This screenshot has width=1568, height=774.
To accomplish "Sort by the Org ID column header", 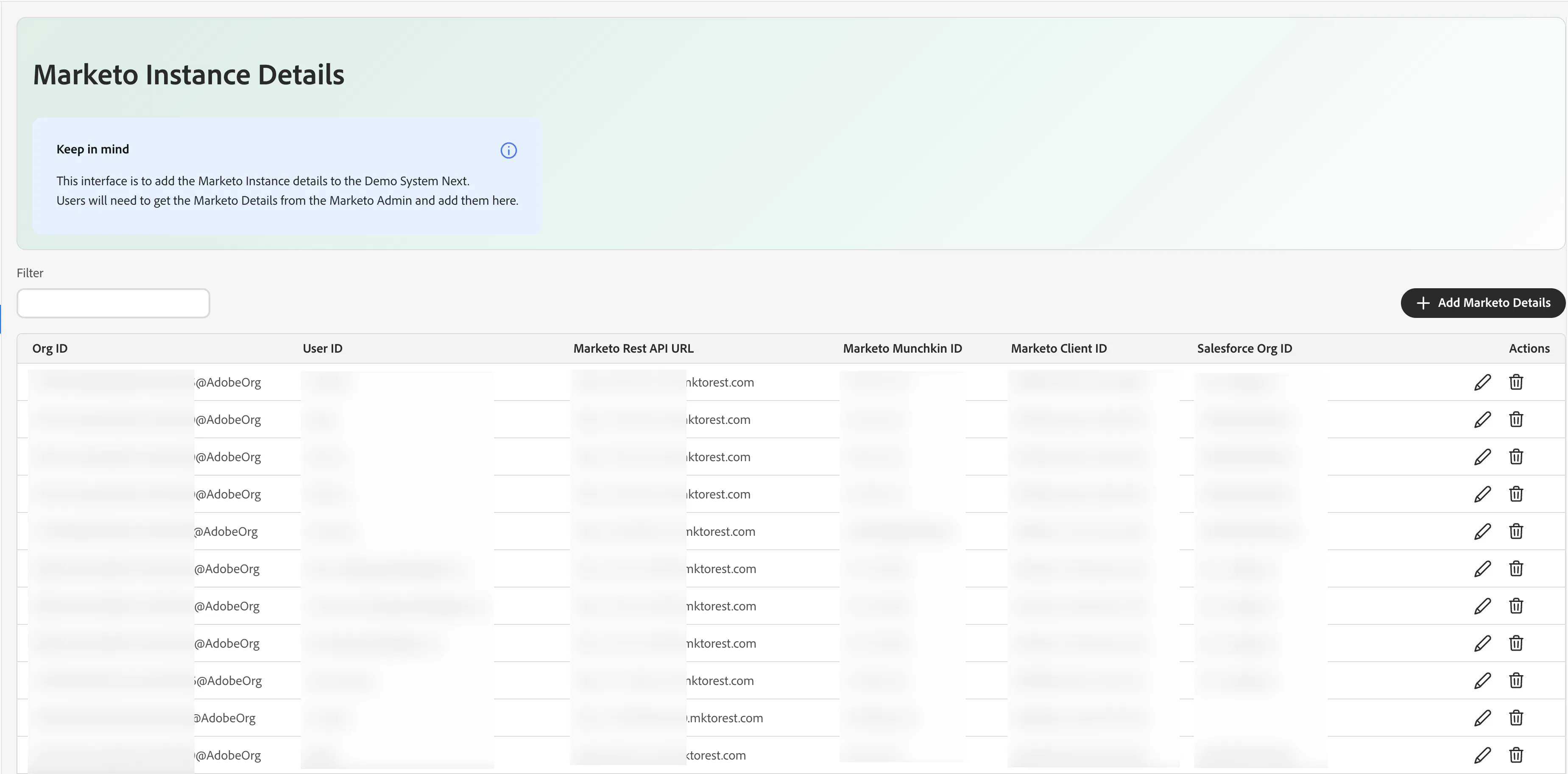I will pyautogui.click(x=50, y=349).
